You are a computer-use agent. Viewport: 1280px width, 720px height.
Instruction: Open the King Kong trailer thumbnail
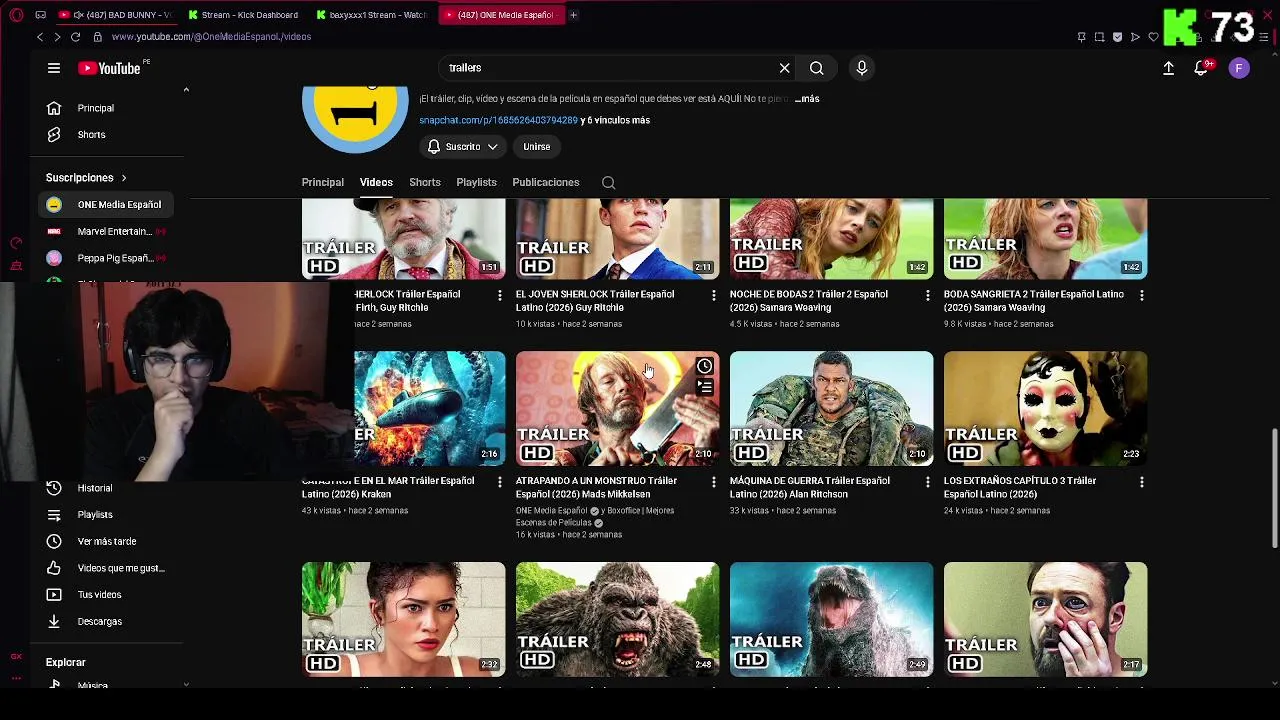pos(617,619)
